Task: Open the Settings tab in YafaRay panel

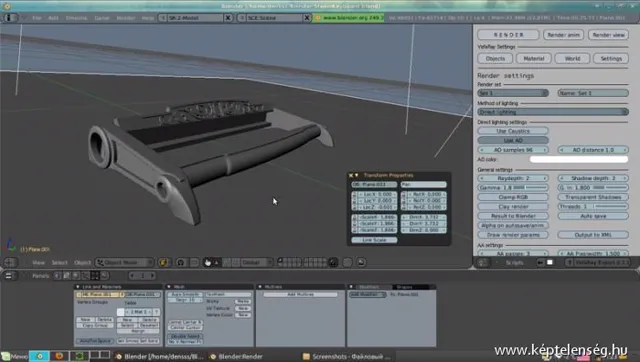Action: 611,58
